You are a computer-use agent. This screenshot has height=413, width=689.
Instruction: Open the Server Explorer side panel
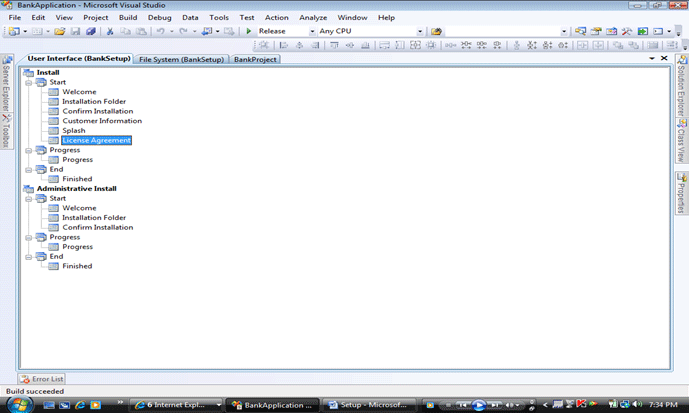tap(6, 84)
